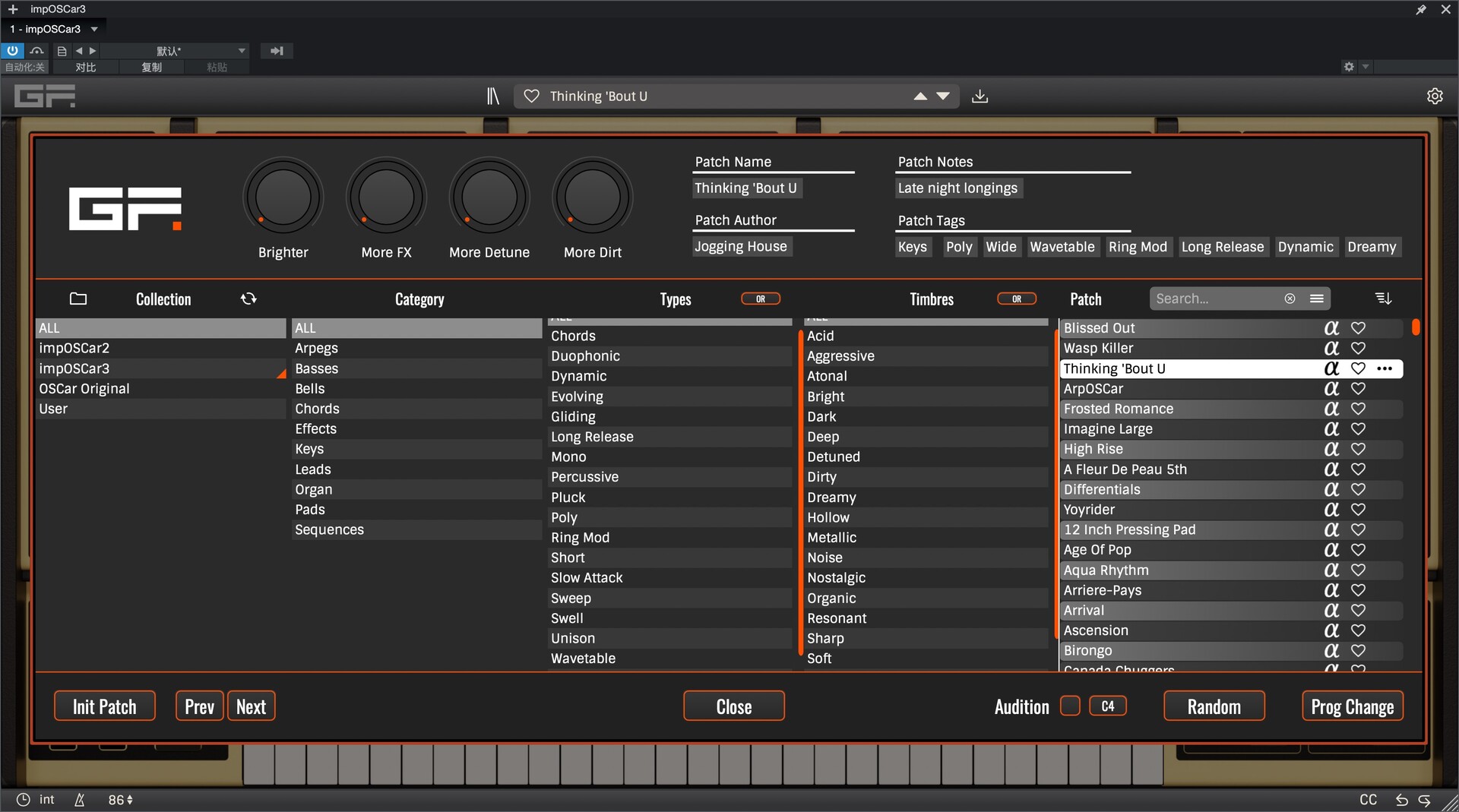
Task: Select the OSCar Original collection
Action: (84, 389)
